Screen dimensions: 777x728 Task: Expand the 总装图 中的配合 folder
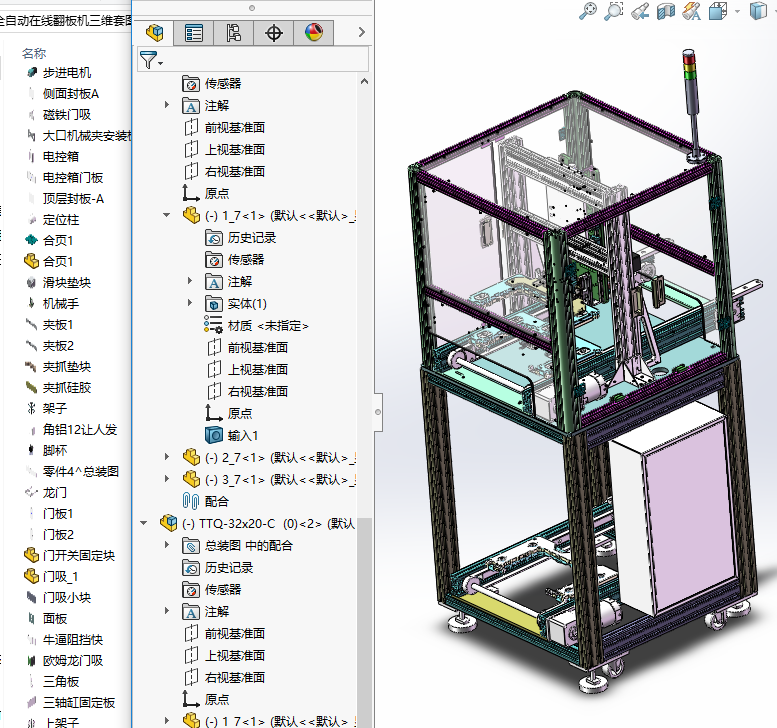[x=167, y=545]
